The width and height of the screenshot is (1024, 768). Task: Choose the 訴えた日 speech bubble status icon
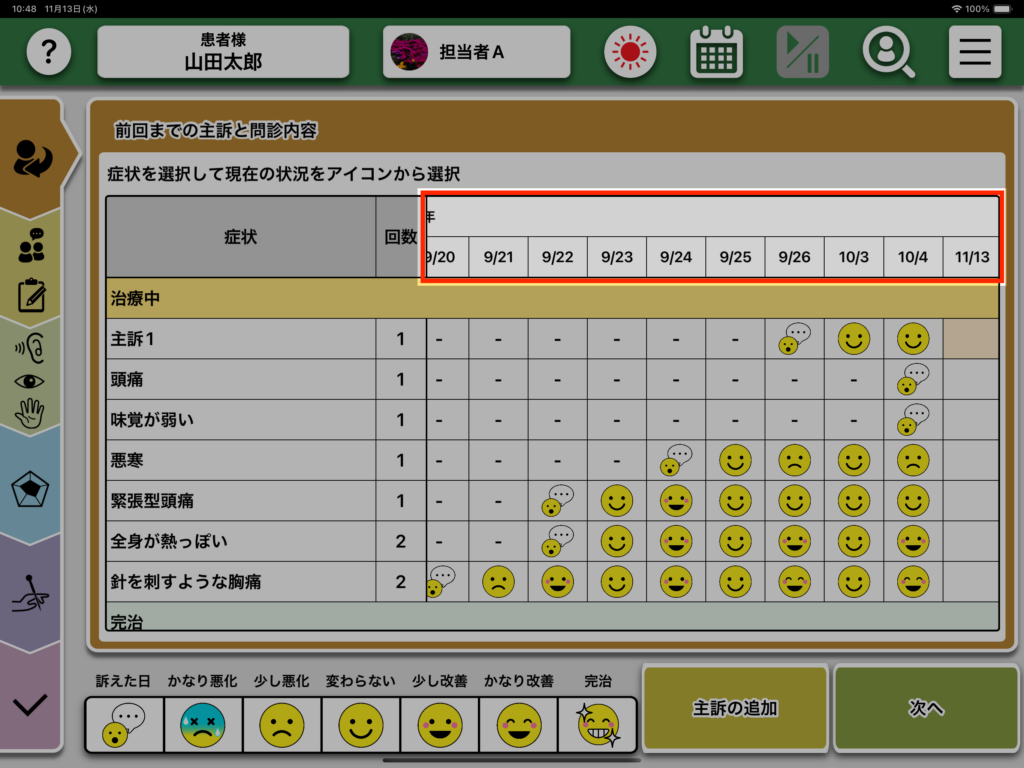coord(124,724)
